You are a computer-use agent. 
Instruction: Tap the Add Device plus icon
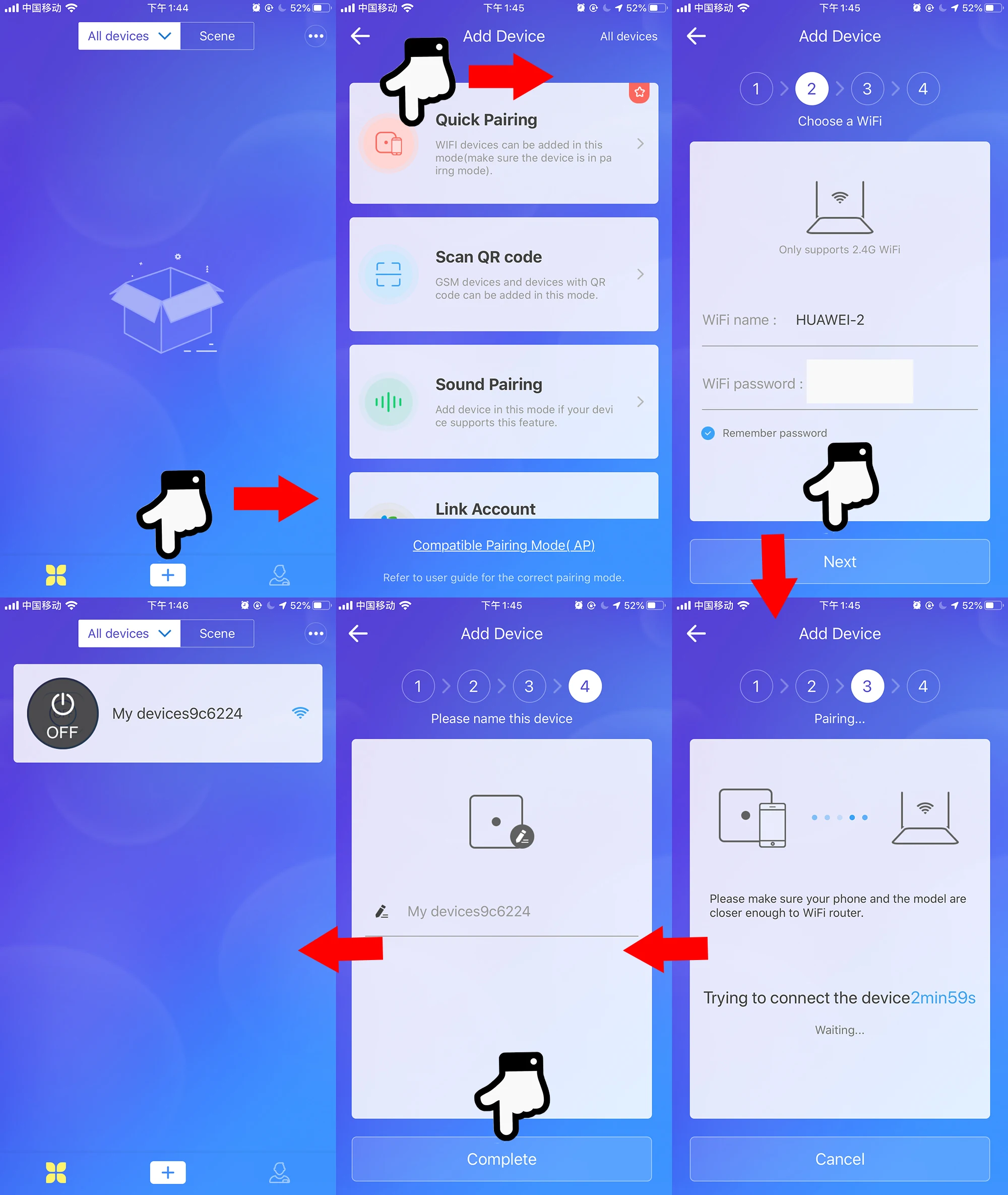[168, 574]
